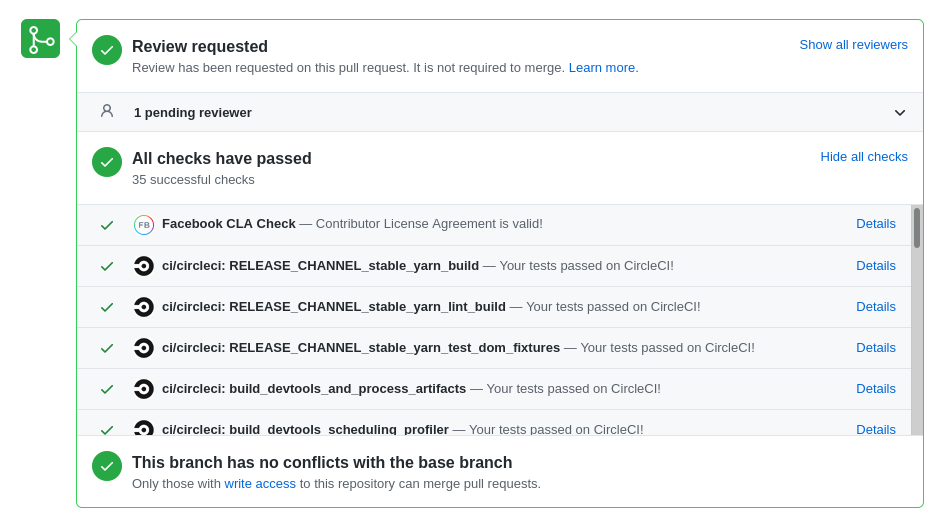Open the write access link
Image resolution: width=938 pixels, height=517 pixels.
(x=260, y=484)
